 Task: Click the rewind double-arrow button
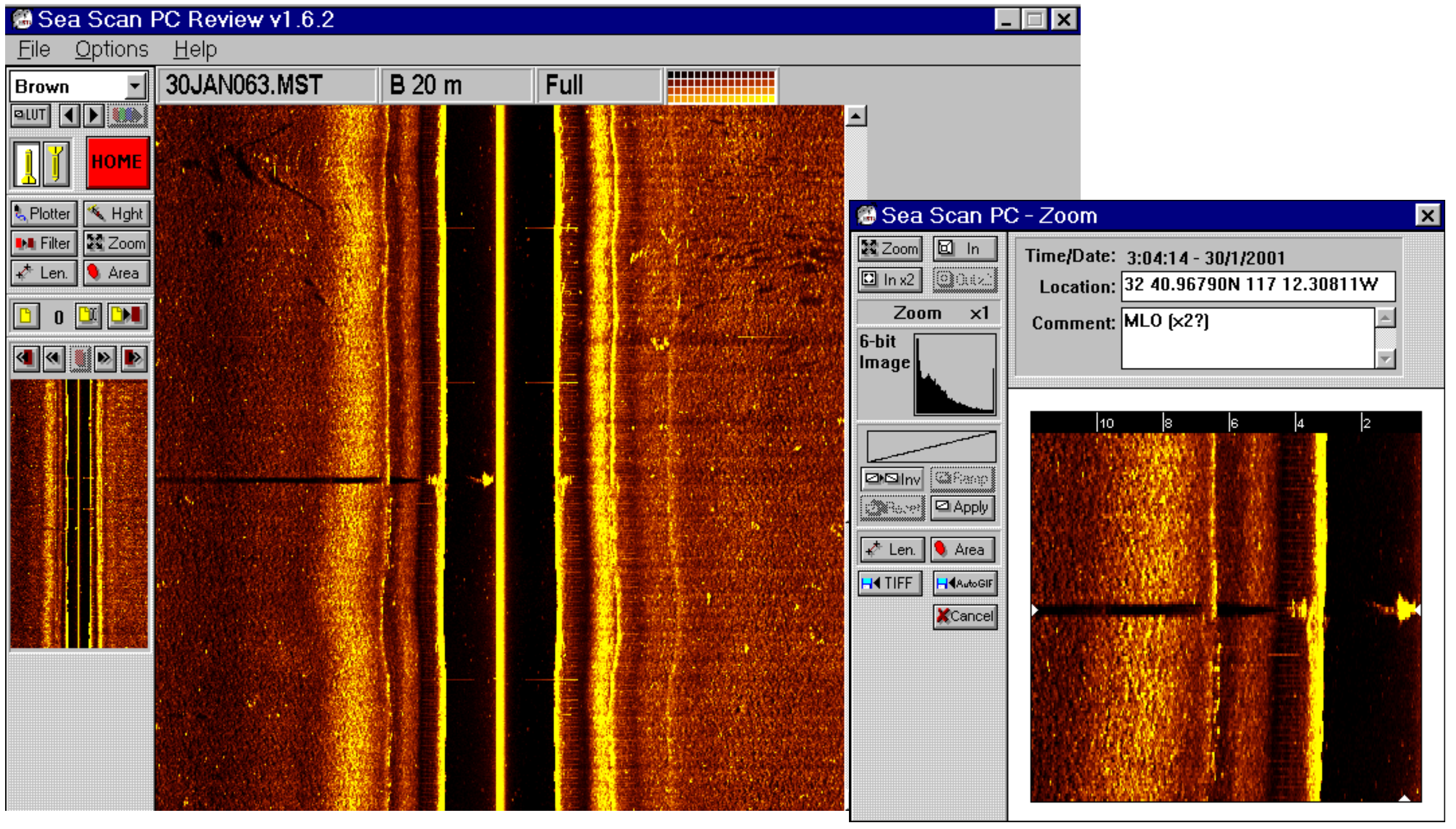pos(53,359)
